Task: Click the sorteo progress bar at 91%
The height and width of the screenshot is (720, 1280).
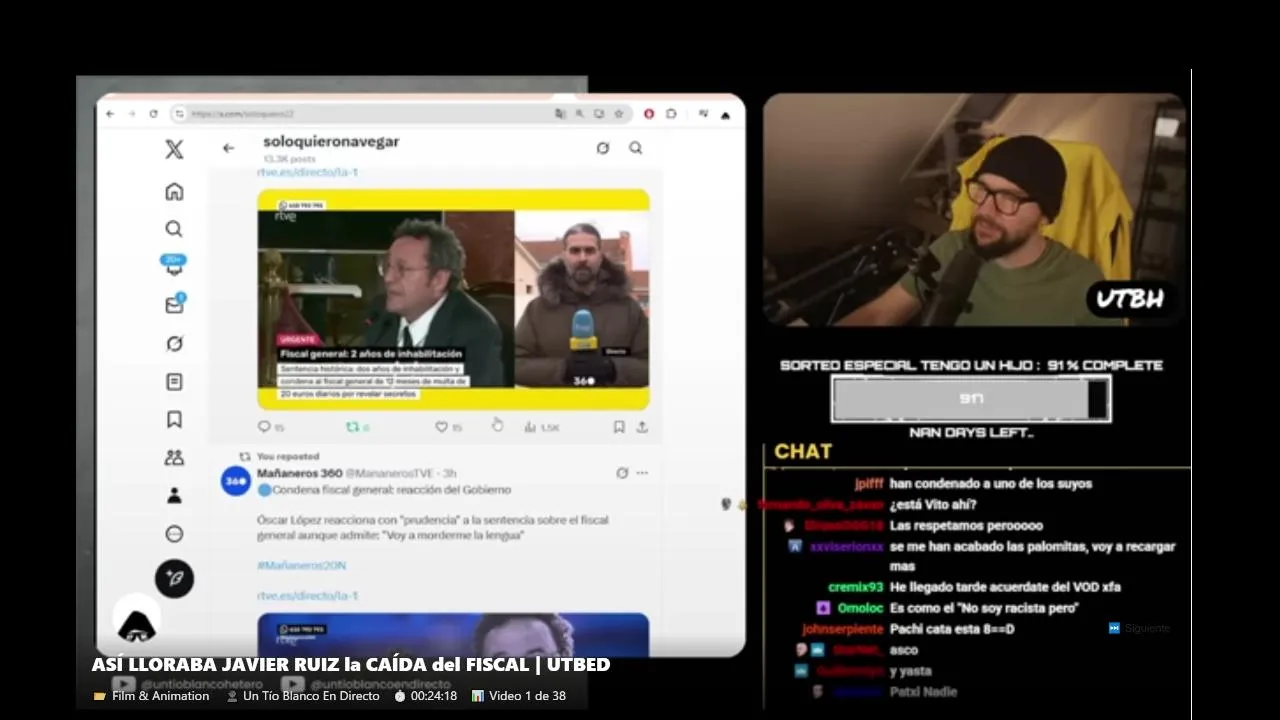Action: pyautogui.click(x=971, y=399)
